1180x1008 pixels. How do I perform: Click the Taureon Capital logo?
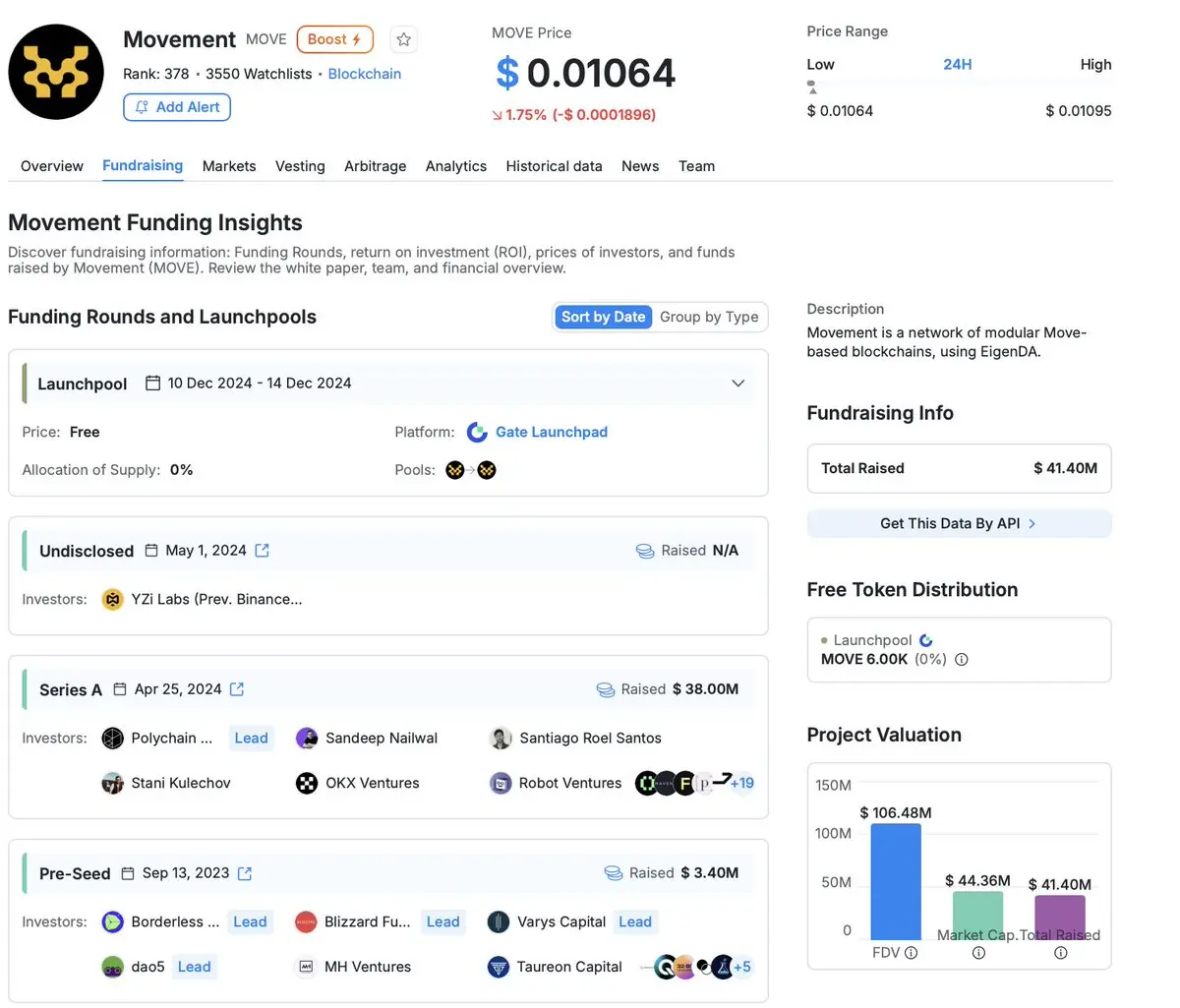point(499,968)
